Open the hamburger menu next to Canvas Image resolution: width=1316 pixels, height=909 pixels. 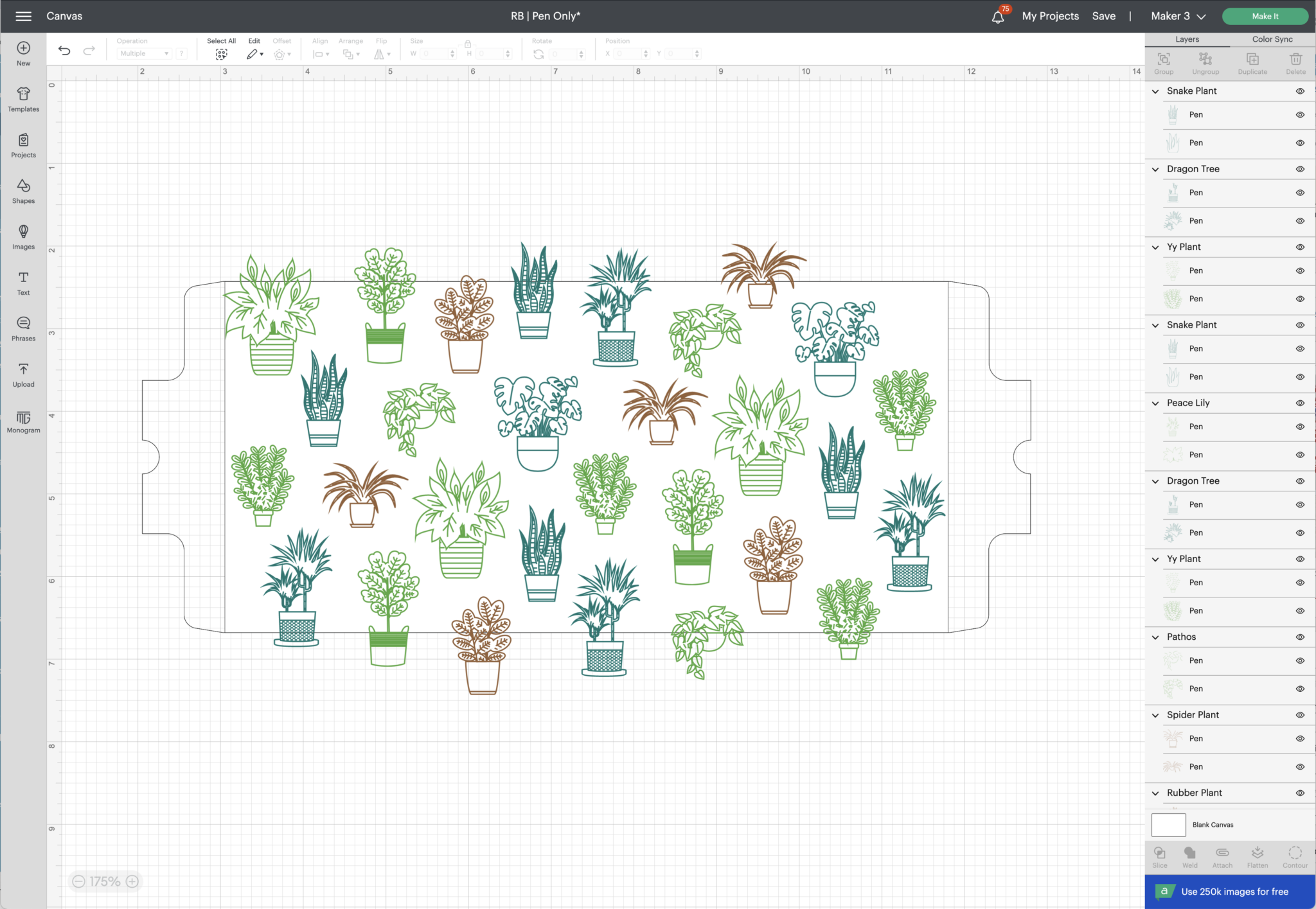[x=23, y=16]
